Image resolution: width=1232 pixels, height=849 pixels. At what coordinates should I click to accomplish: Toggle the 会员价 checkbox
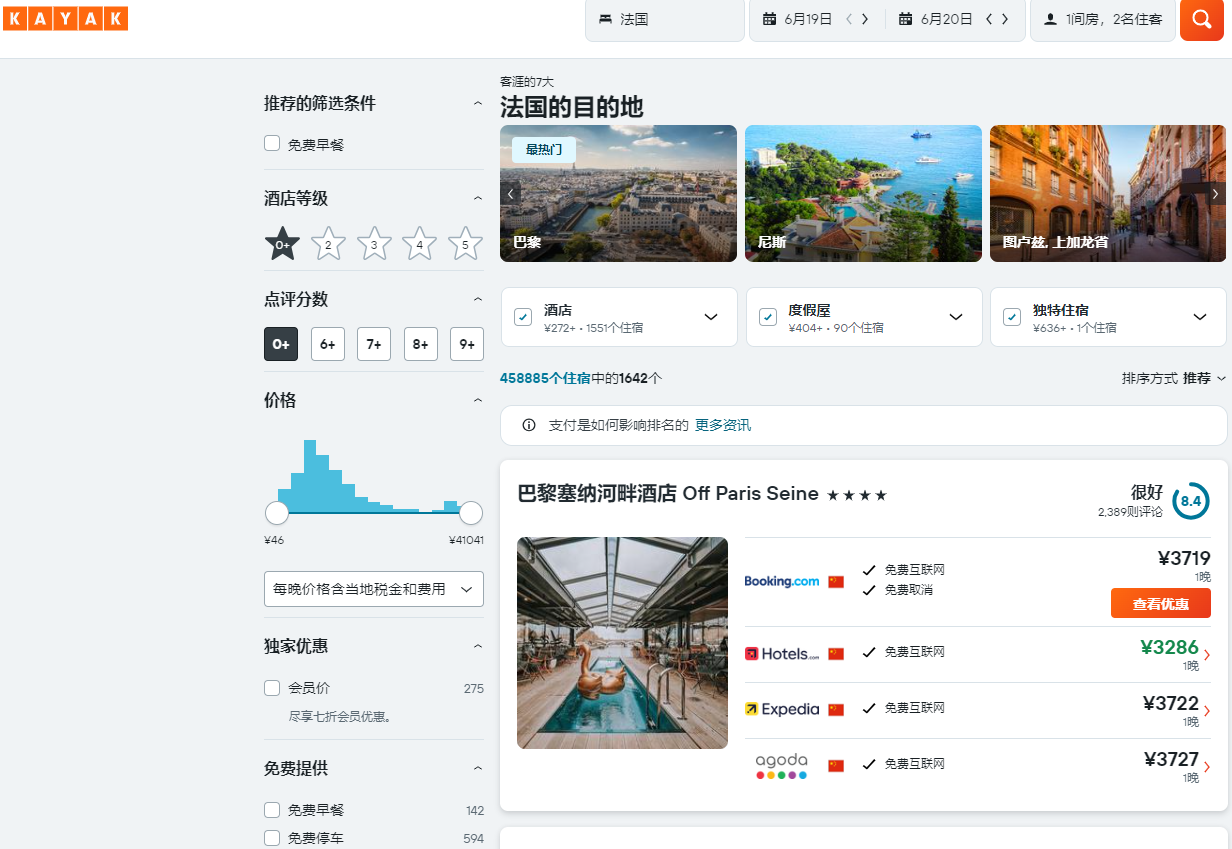click(x=272, y=688)
